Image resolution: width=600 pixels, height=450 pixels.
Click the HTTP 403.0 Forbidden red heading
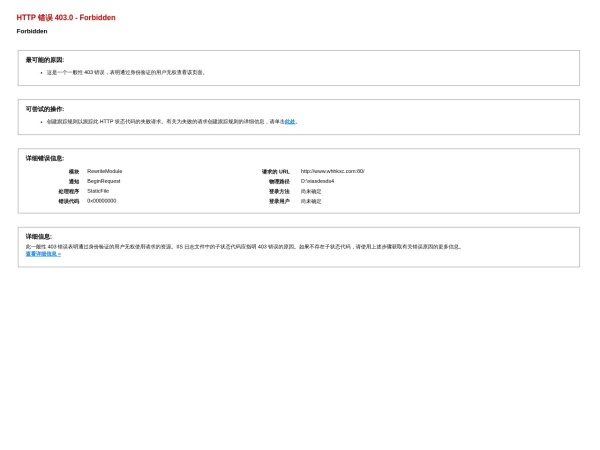click(x=66, y=18)
